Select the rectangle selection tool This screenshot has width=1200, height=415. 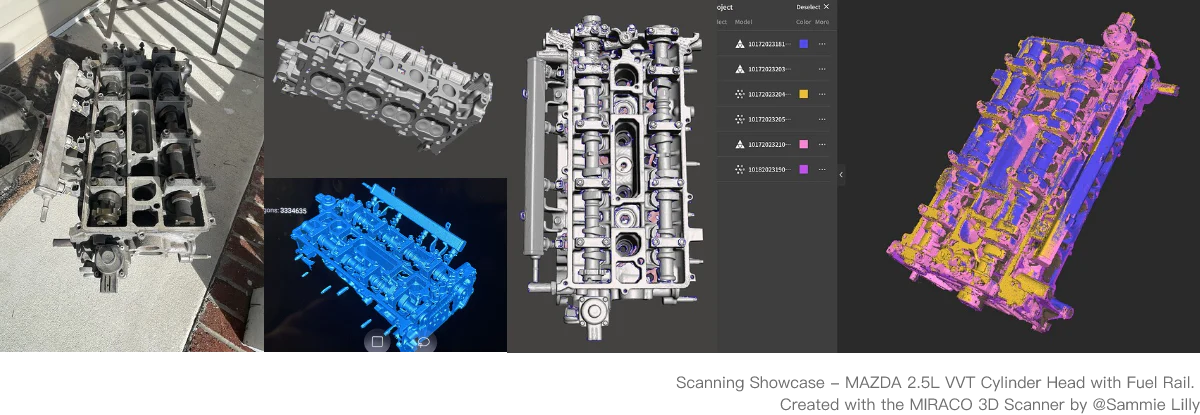377,341
